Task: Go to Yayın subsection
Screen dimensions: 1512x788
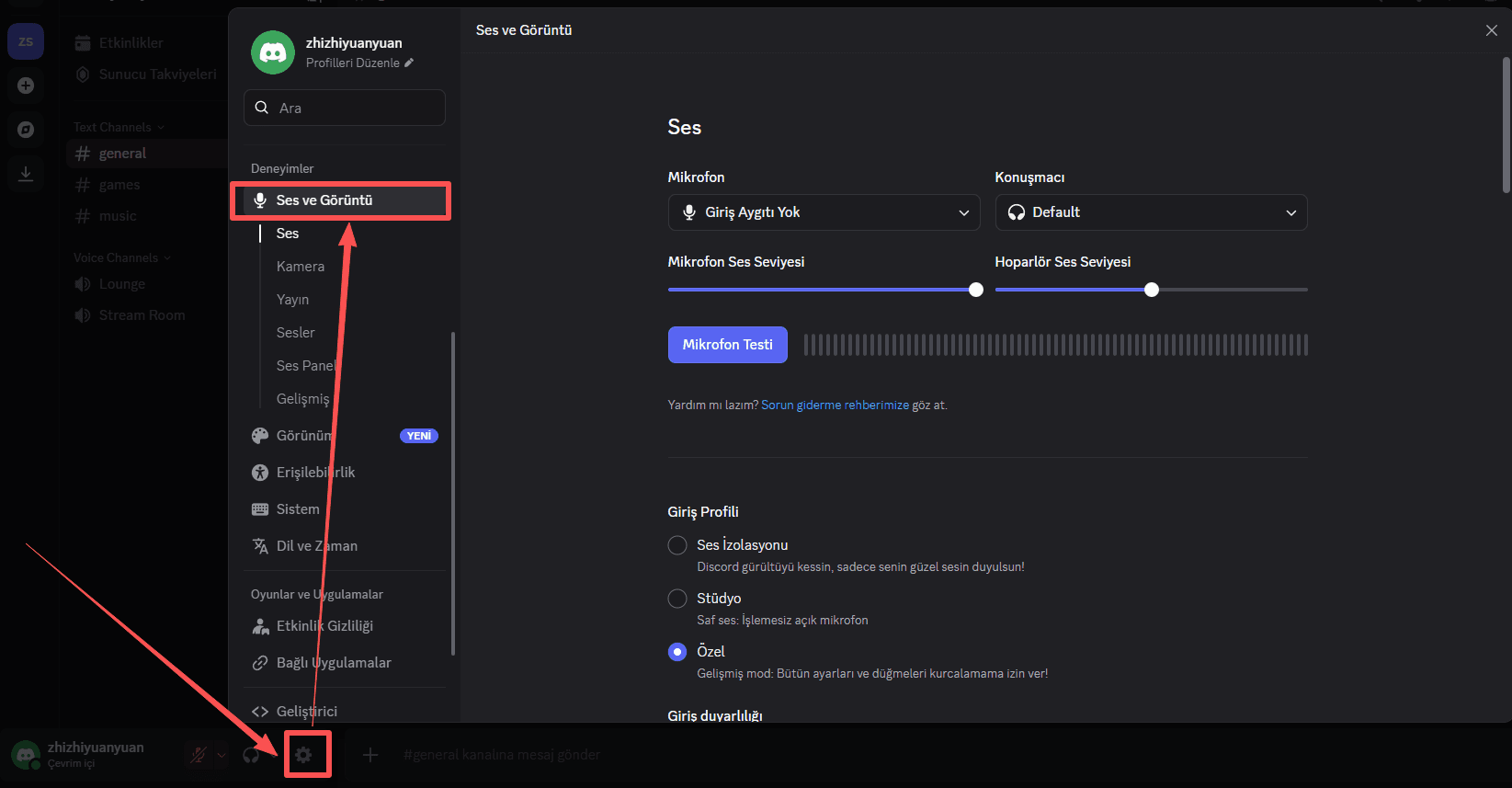Action: tap(292, 300)
